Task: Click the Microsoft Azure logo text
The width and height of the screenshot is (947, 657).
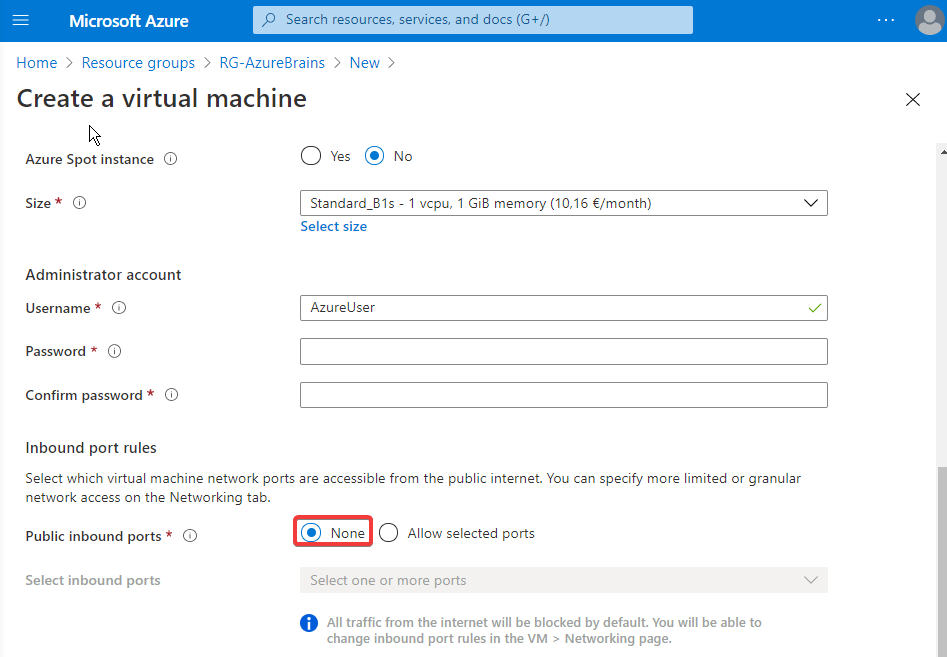Action: click(x=129, y=21)
